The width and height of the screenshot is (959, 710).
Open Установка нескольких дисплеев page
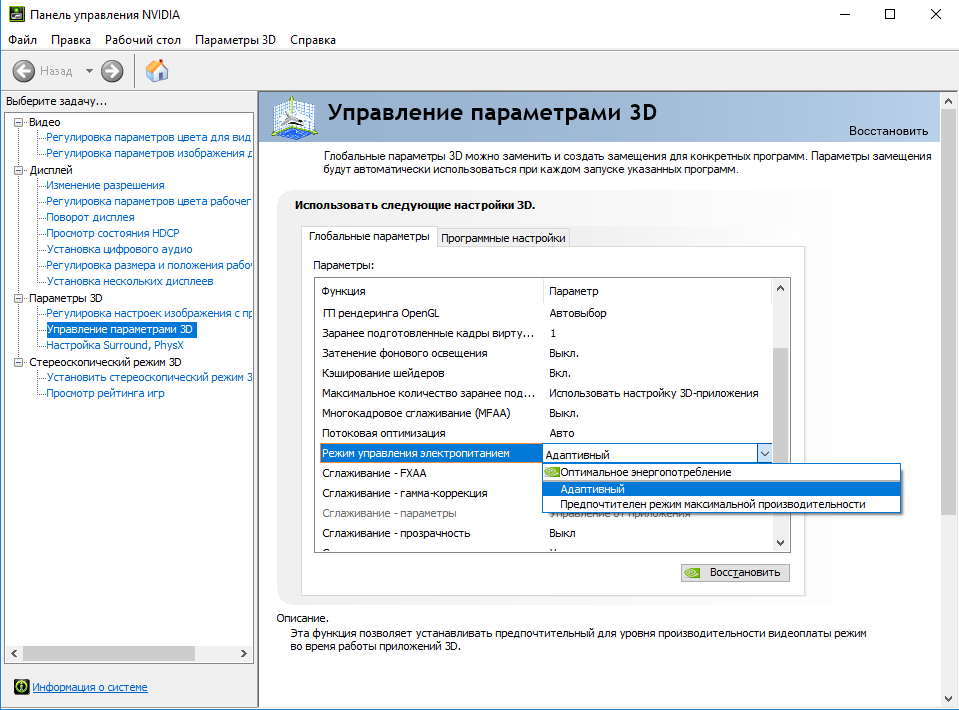[130, 281]
